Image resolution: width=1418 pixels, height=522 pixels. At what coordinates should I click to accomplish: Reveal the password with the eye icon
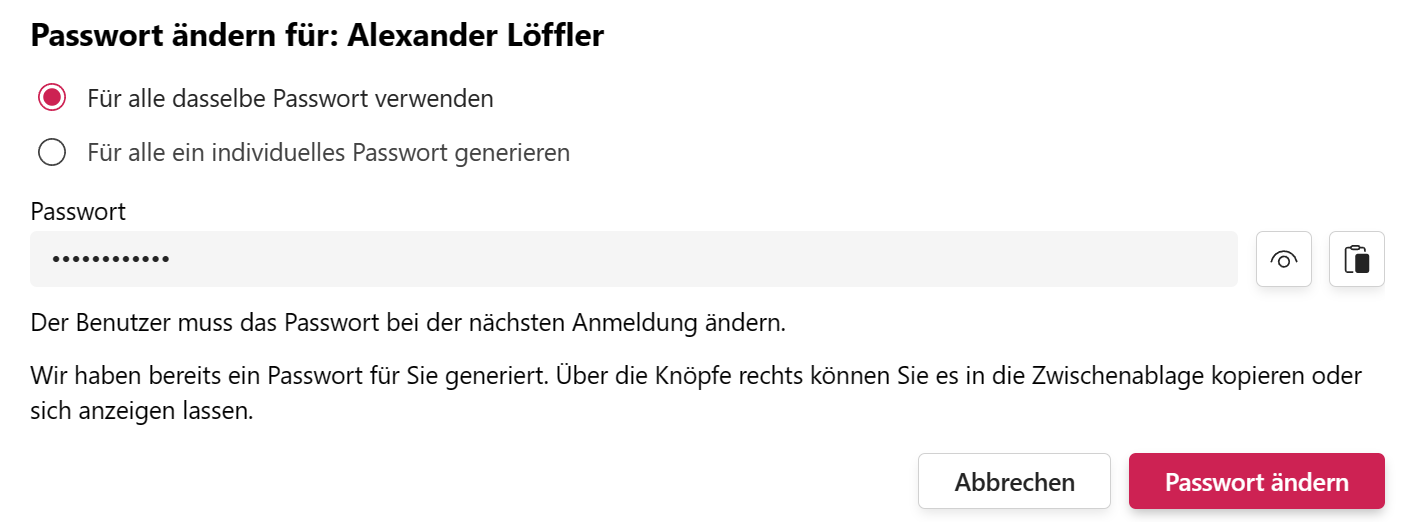pyautogui.click(x=1283, y=259)
